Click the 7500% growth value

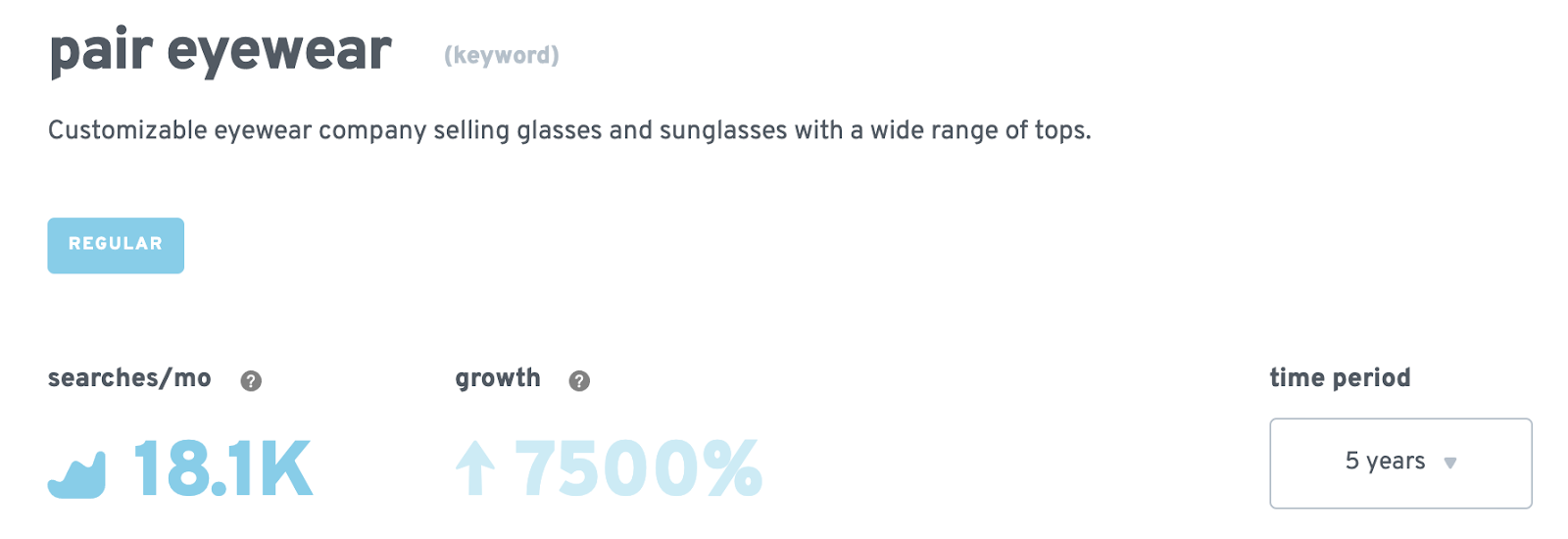click(x=638, y=469)
